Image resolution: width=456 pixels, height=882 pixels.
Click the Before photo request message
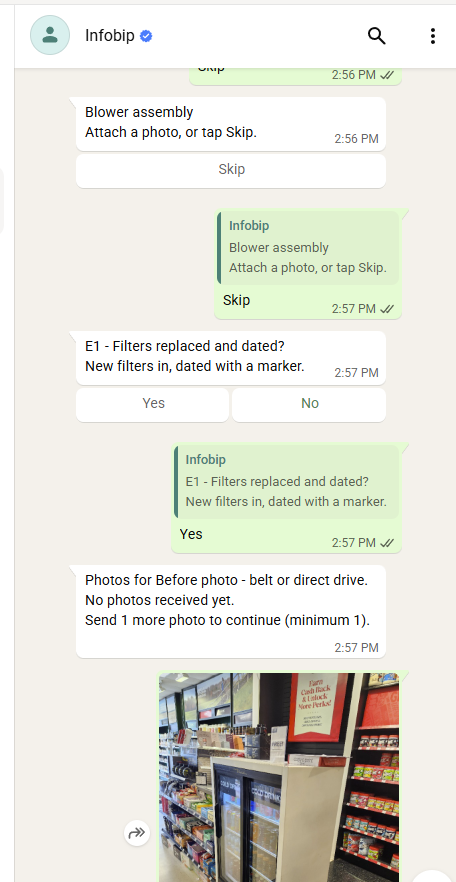coord(231,611)
